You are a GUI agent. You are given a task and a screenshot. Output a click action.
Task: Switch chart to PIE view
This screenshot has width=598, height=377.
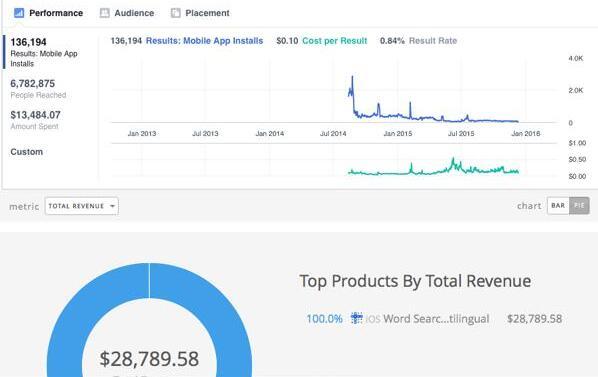tap(579, 206)
